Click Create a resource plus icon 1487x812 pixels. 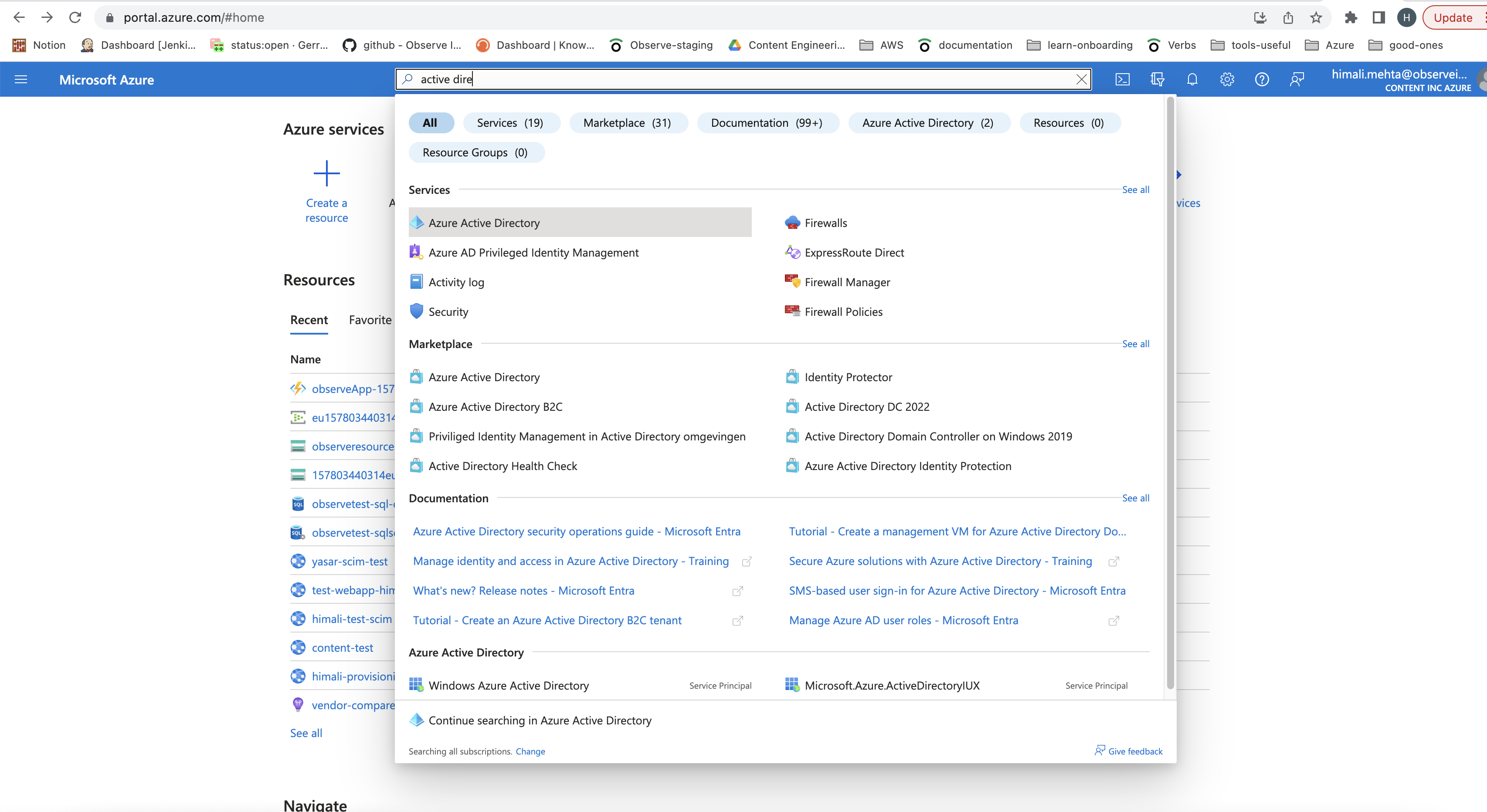pyautogui.click(x=326, y=173)
